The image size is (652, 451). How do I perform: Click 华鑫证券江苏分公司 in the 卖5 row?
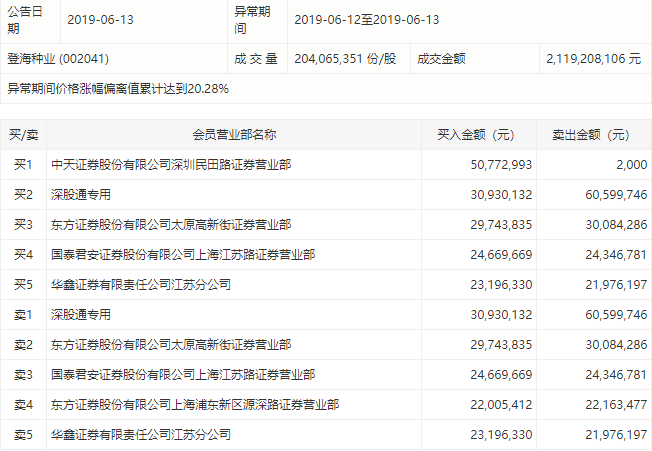point(141,434)
